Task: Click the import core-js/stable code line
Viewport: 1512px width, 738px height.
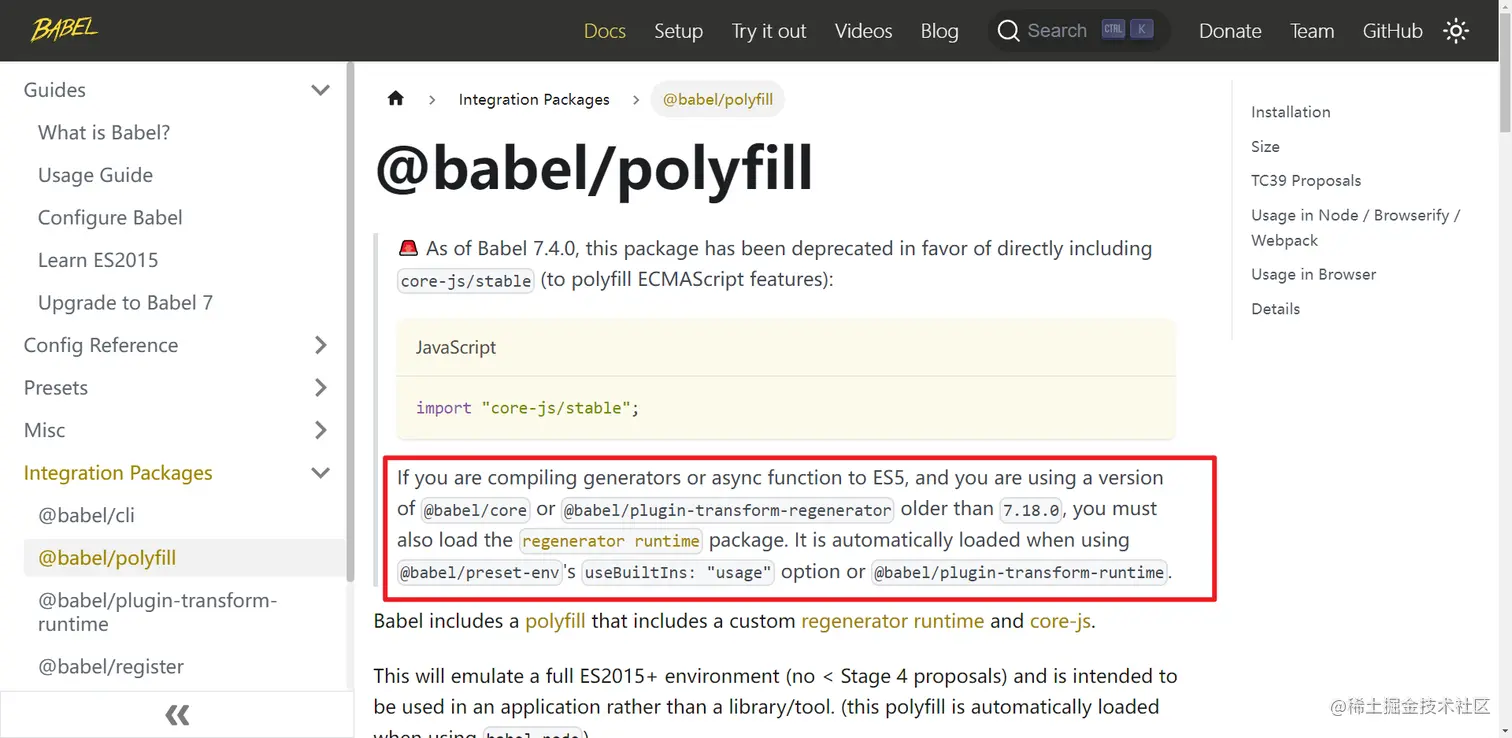Action: (527, 408)
